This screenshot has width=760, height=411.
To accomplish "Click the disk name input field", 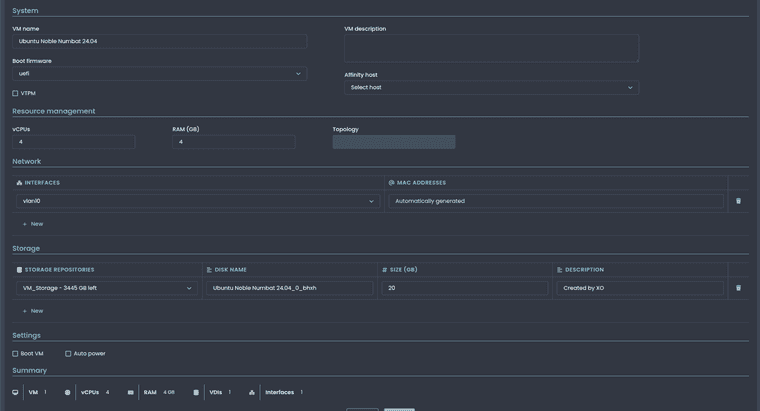I will pos(290,288).
